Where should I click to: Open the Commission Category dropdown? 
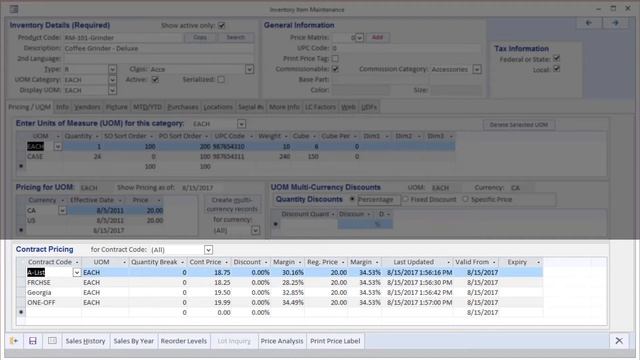(477, 69)
